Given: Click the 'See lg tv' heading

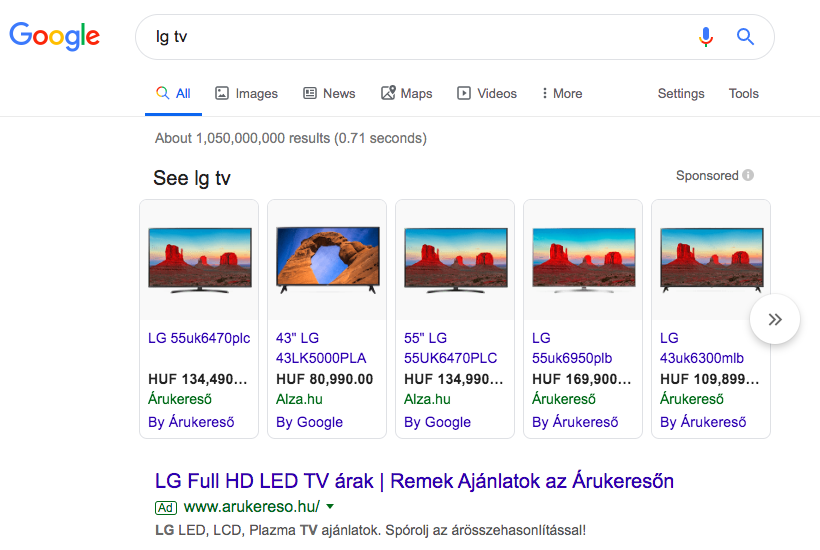Looking at the screenshot, I should coord(192,178).
